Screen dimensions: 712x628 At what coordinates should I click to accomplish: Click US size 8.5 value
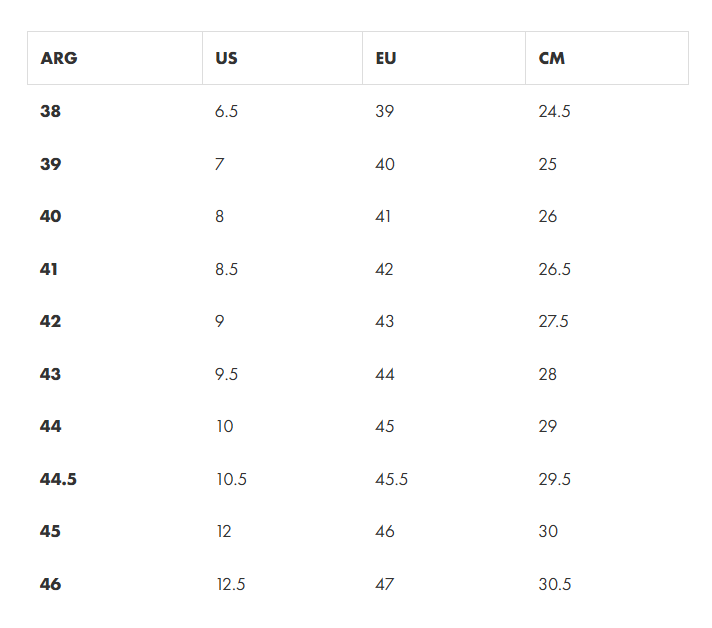tap(227, 269)
